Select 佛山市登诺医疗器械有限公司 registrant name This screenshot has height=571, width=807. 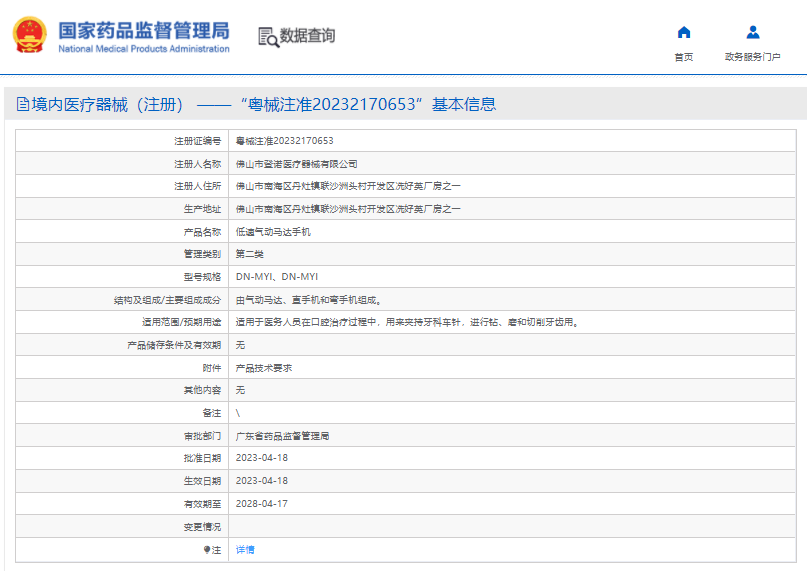point(296,164)
